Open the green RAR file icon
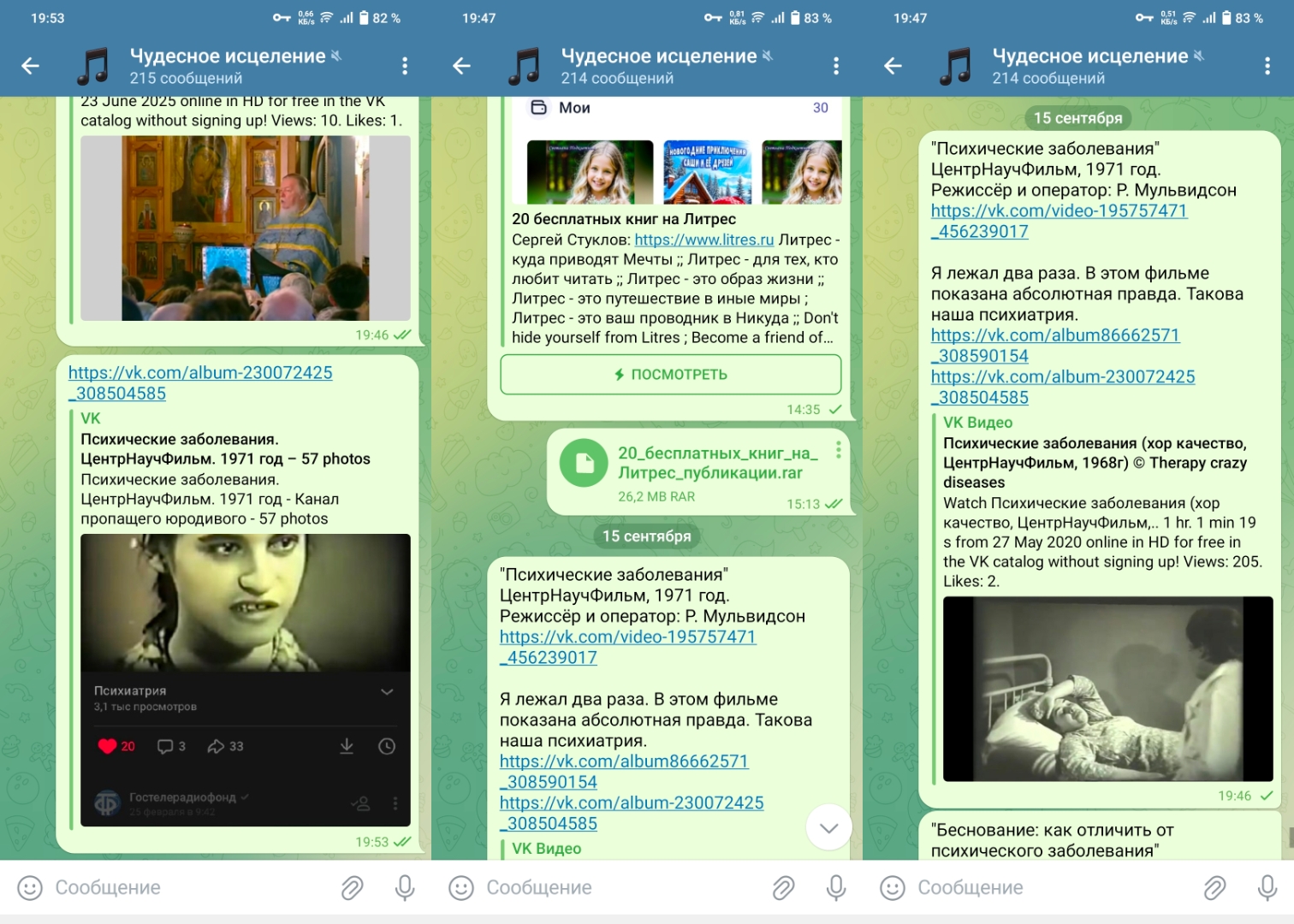 point(584,463)
